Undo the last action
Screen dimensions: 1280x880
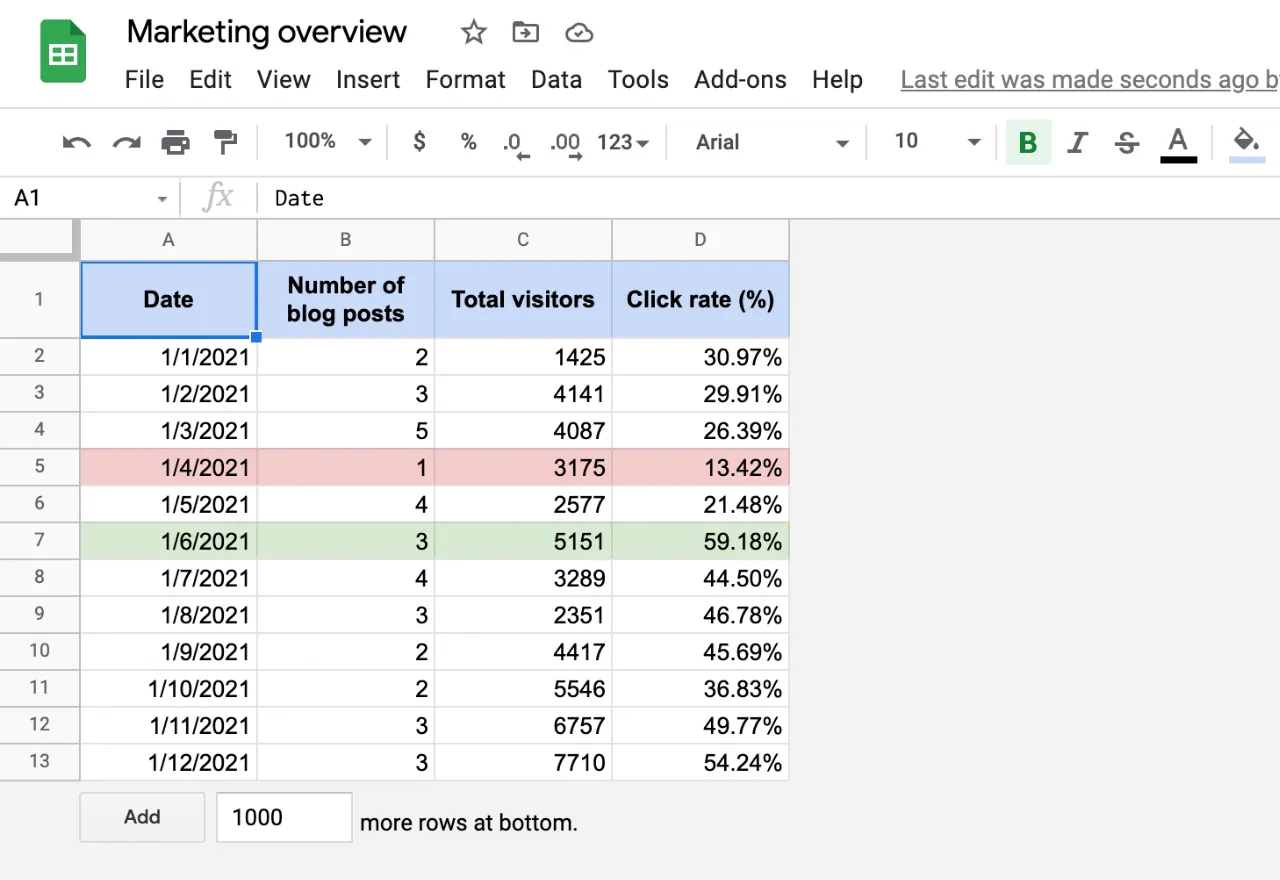76,142
